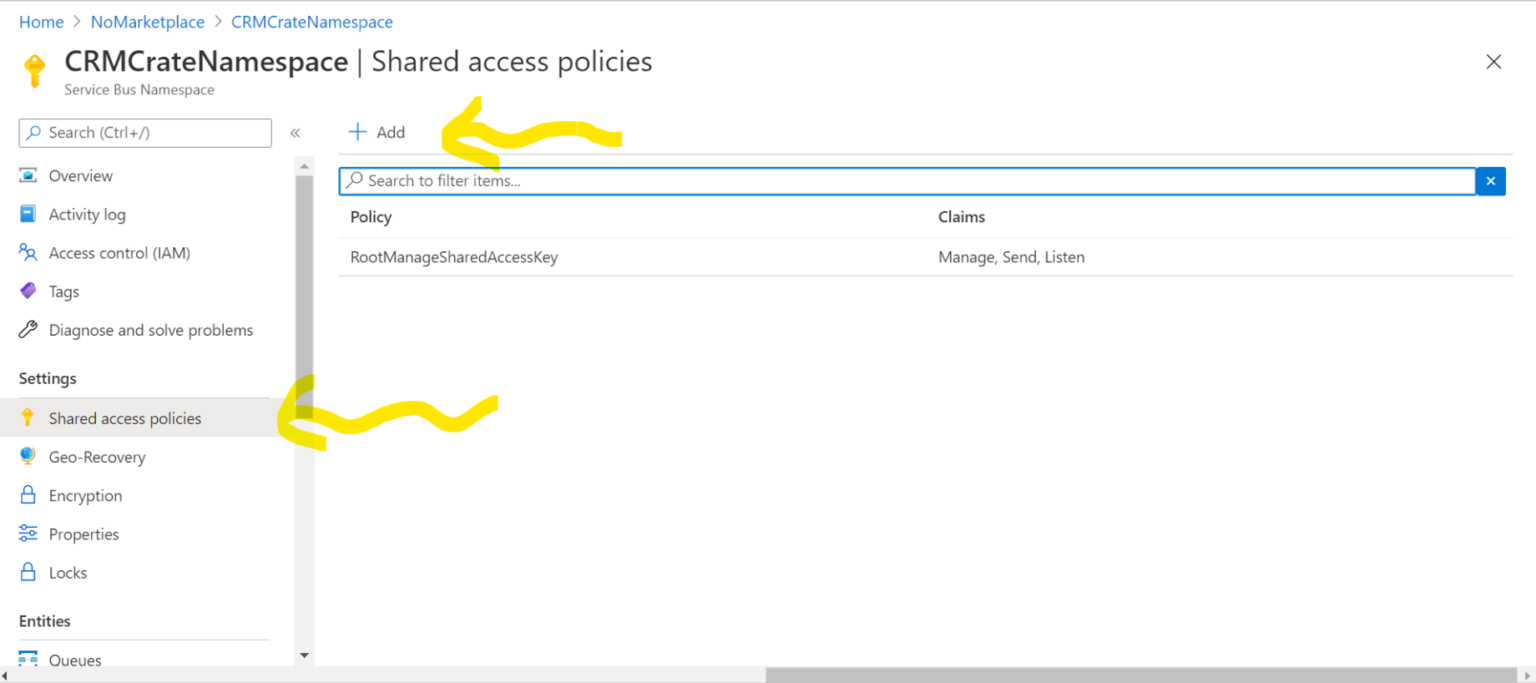Open the RootManageSharedAccessKey policy
Screen dimensions: 1536x683
tap(454, 257)
